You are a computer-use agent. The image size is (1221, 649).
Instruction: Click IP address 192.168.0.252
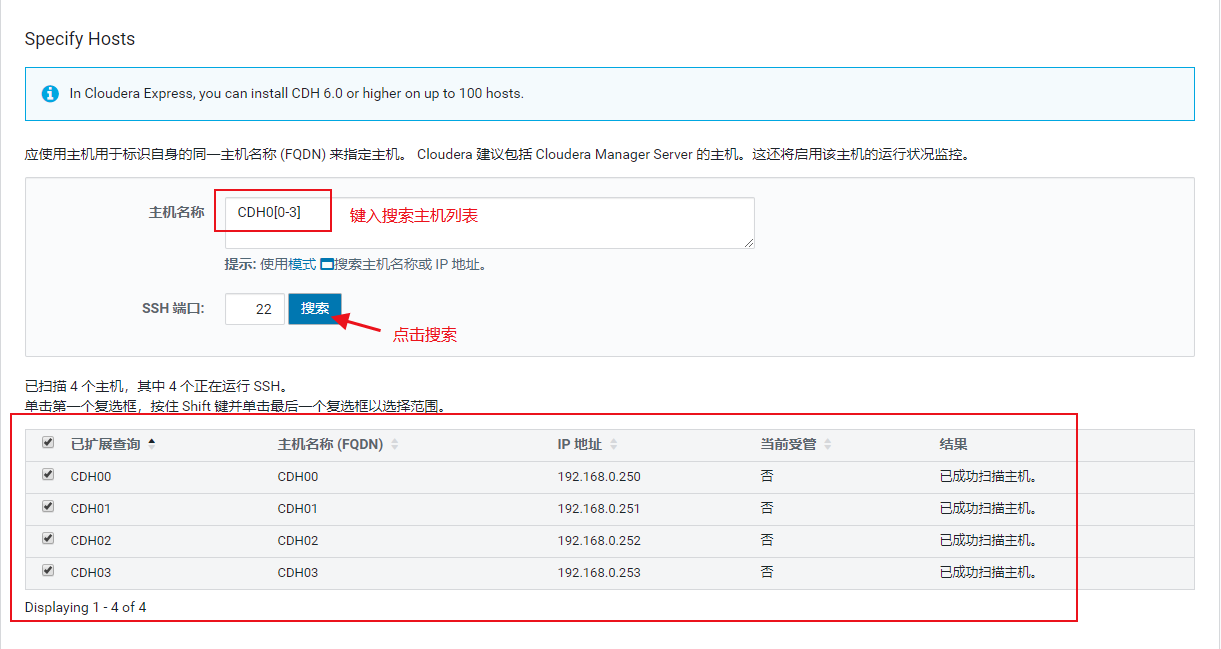tap(599, 541)
